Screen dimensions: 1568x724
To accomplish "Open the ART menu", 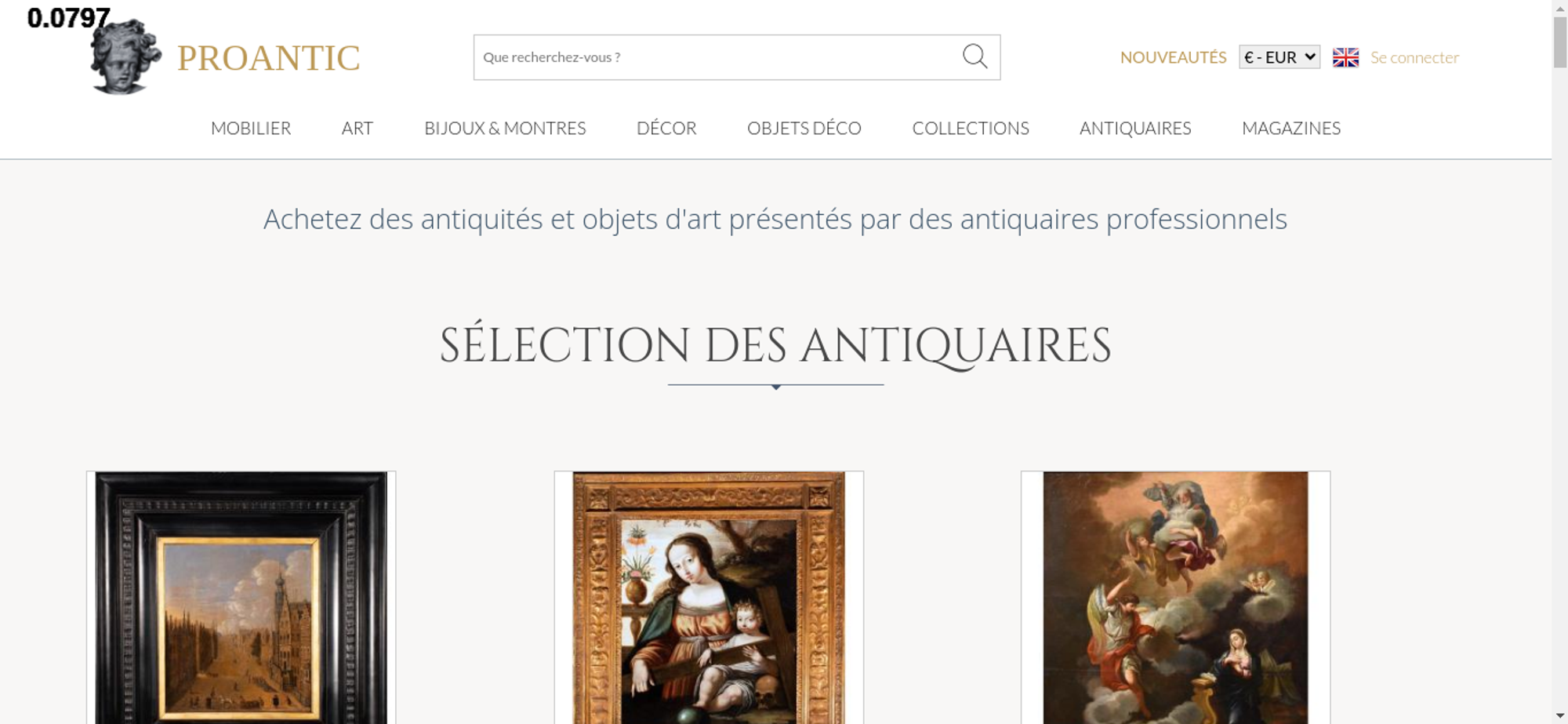I will (358, 128).
